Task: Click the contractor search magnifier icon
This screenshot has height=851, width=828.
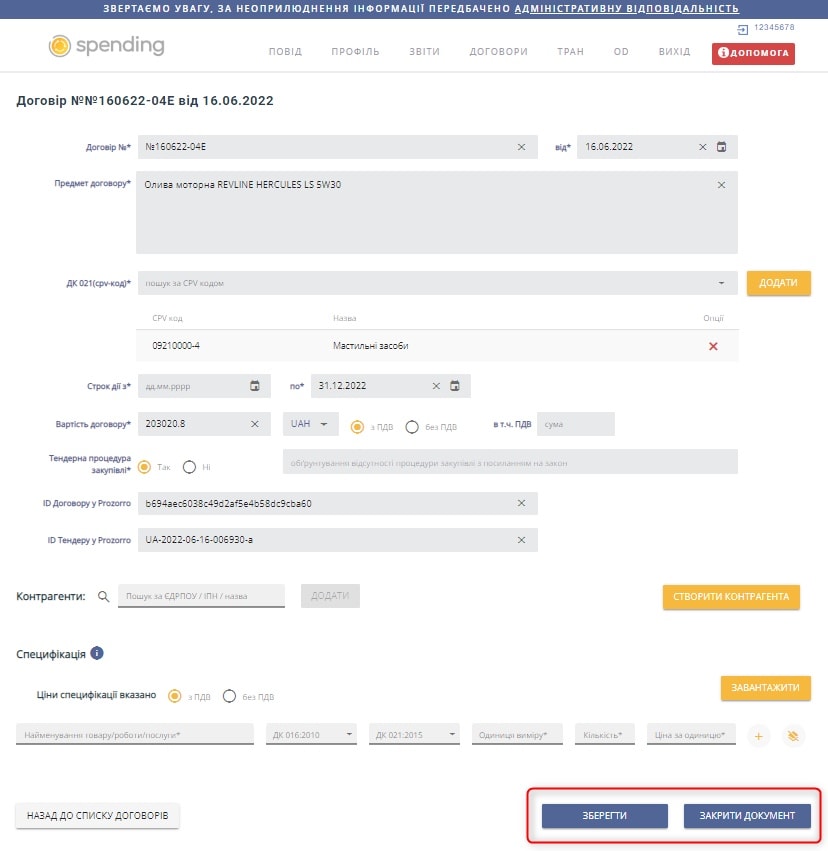Action: click(x=103, y=596)
